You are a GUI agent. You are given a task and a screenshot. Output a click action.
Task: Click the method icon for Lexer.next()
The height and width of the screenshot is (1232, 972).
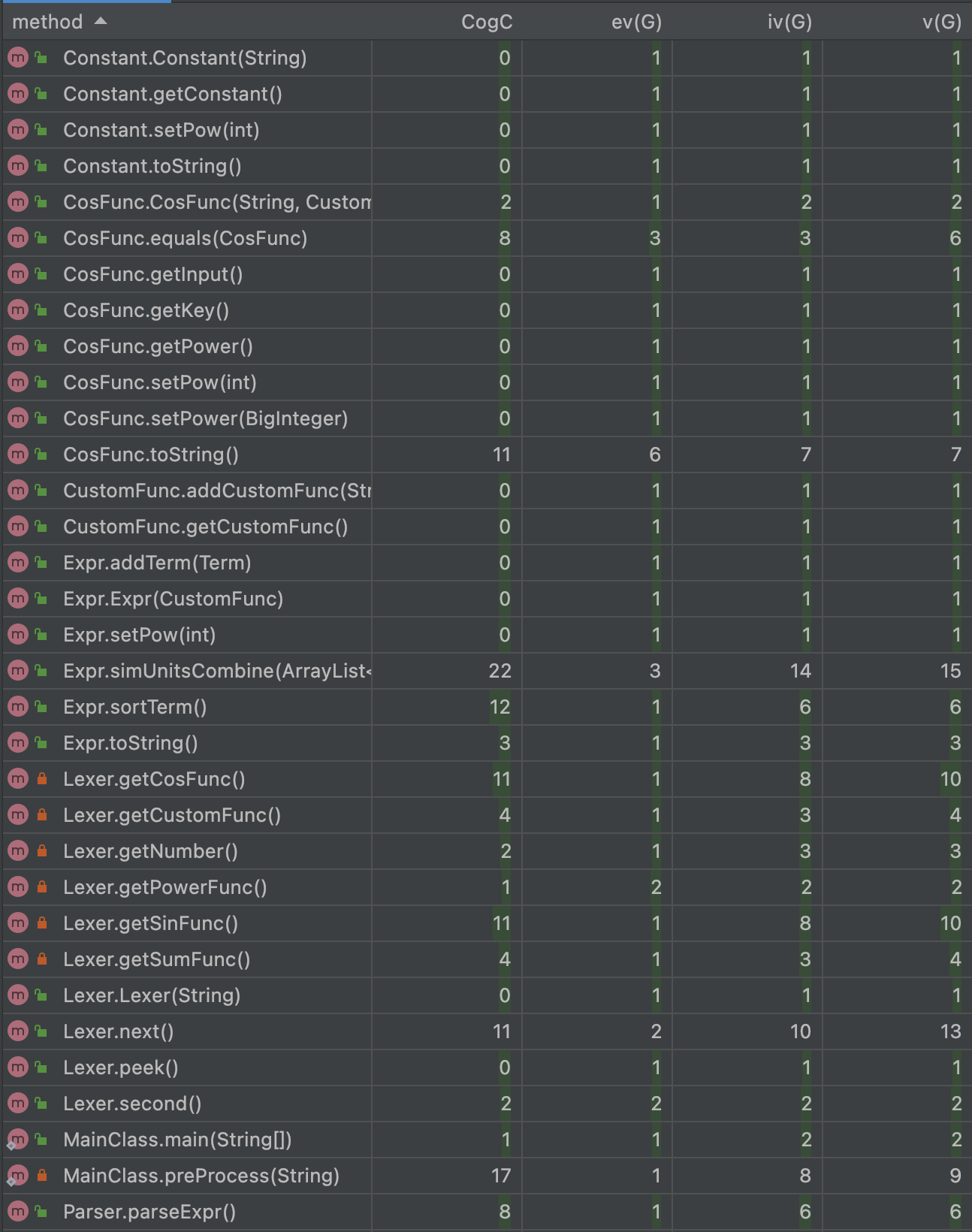point(18,1031)
